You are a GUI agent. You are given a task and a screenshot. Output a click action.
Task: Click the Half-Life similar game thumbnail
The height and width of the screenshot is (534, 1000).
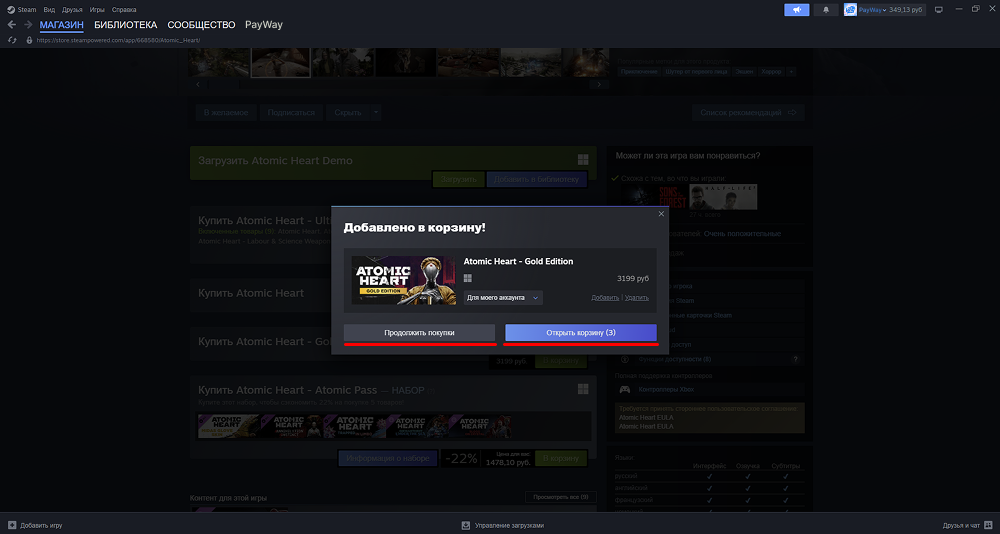pyautogui.click(x=723, y=197)
